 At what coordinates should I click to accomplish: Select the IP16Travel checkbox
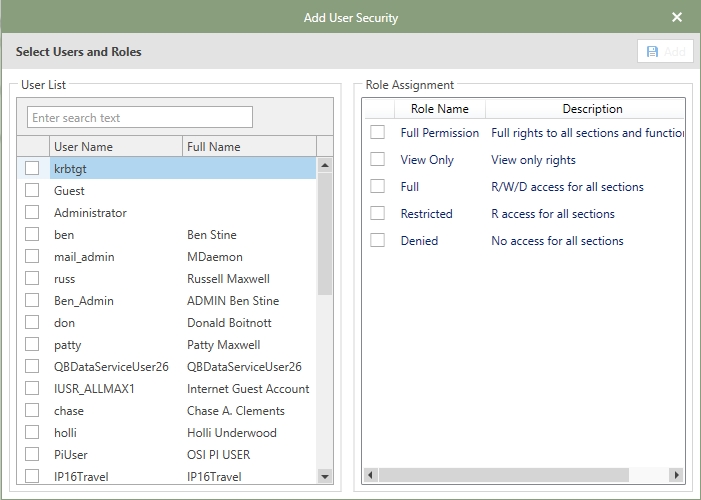(x=32, y=476)
